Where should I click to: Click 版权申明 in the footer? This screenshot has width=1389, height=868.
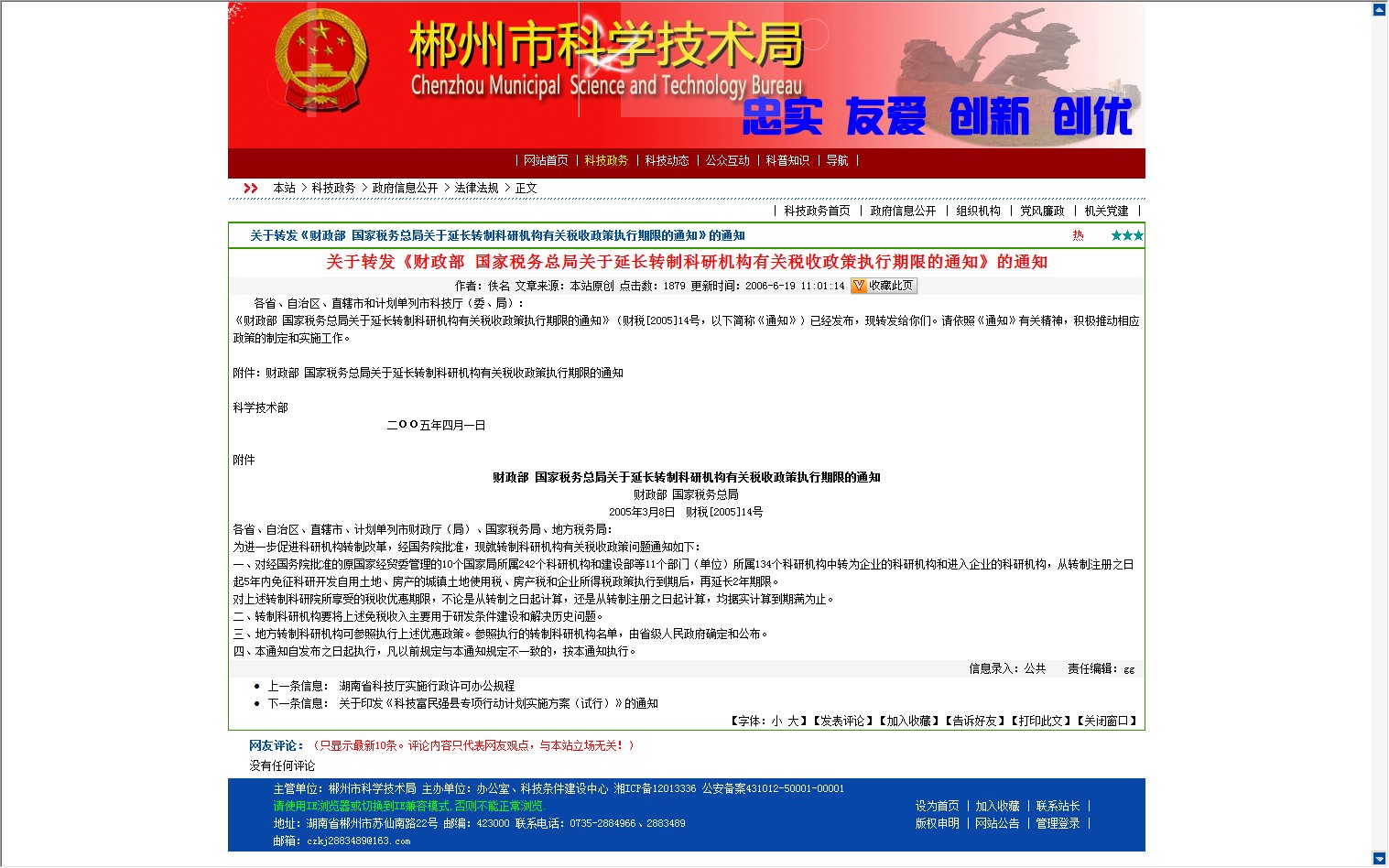[937, 823]
